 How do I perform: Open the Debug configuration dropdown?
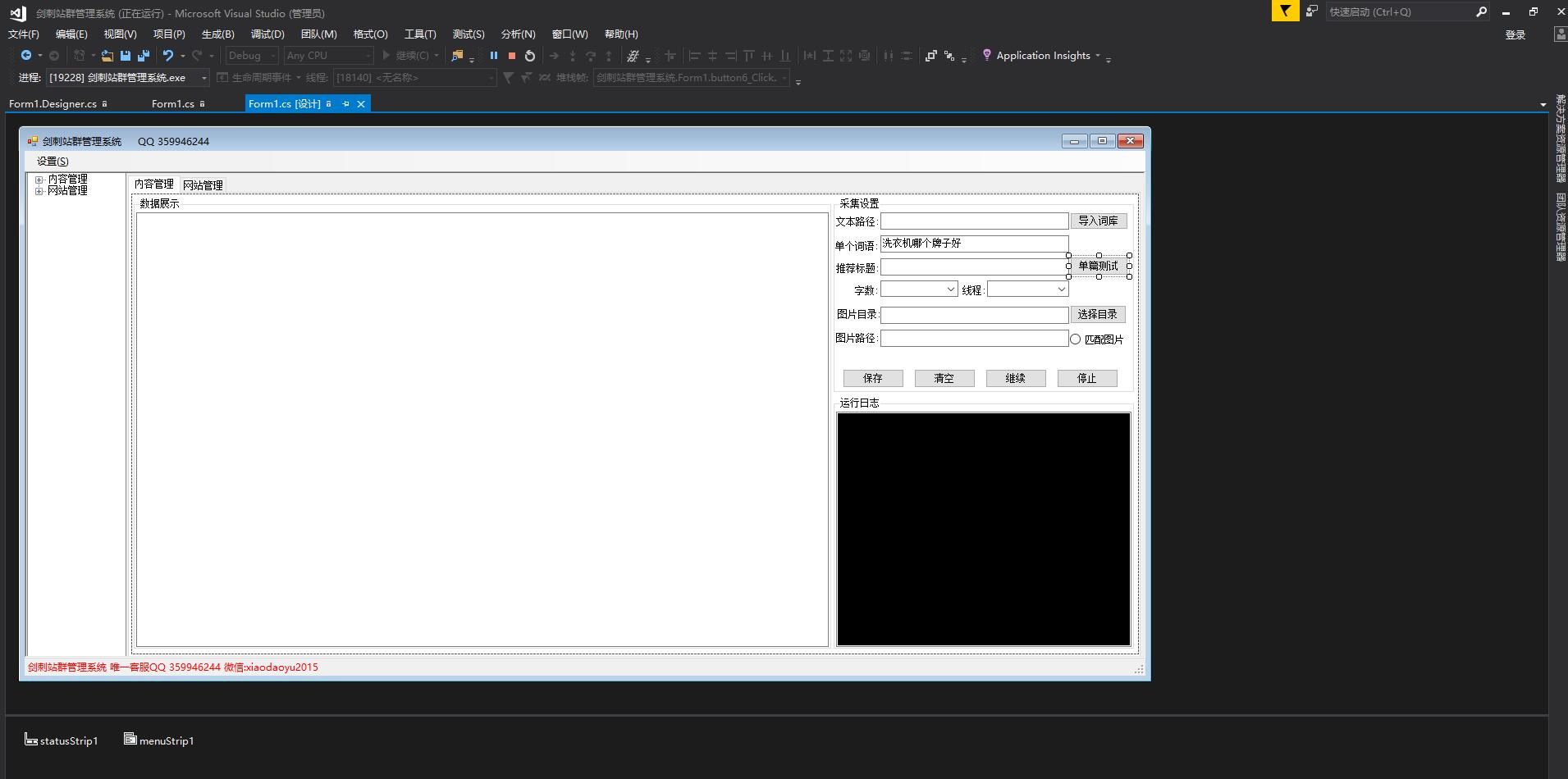252,56
